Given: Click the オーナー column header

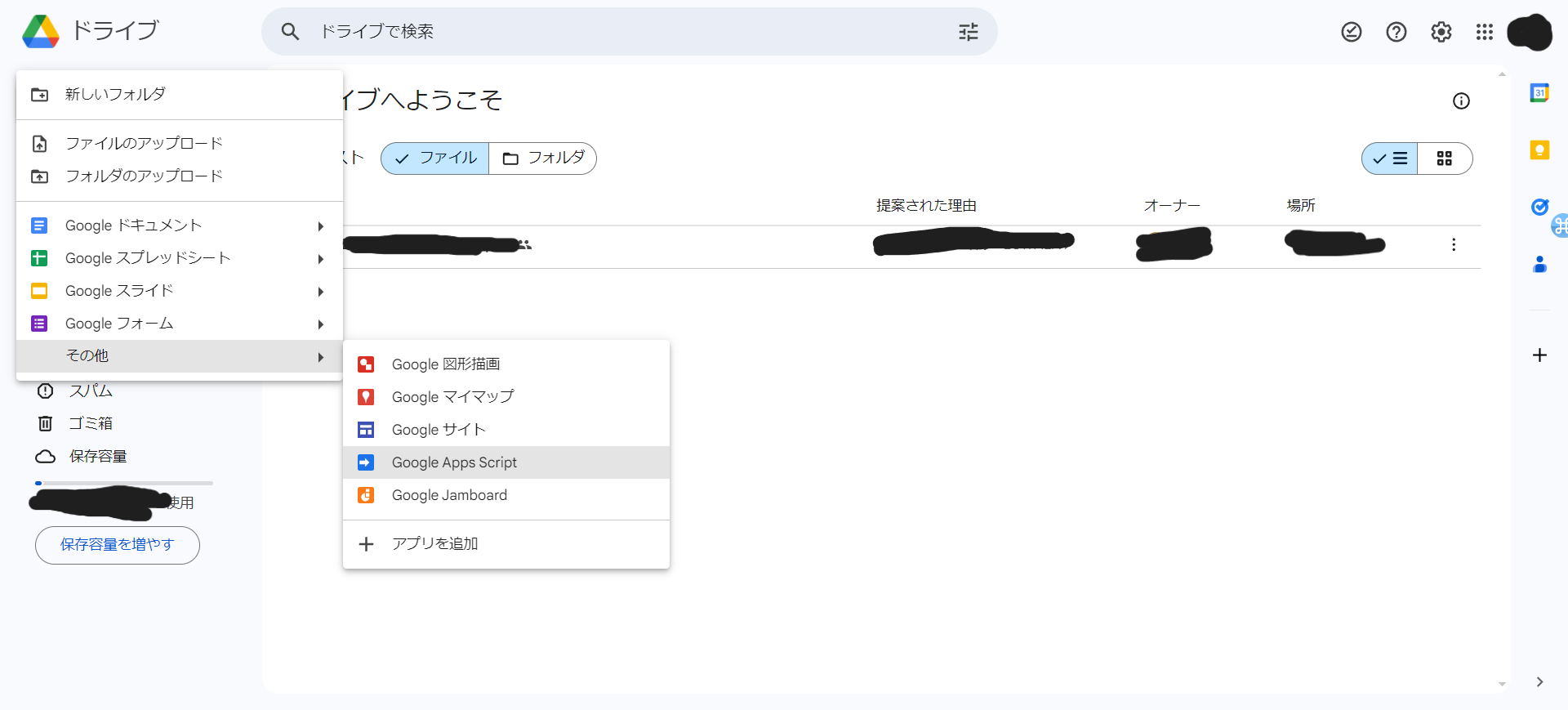Looking at the screenshot, I should tap(1172, 206).
